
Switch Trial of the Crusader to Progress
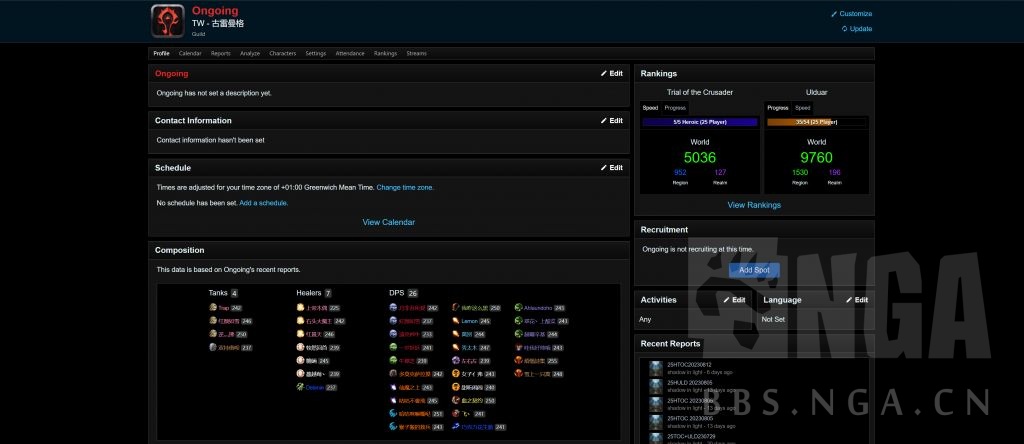[675, 107]
